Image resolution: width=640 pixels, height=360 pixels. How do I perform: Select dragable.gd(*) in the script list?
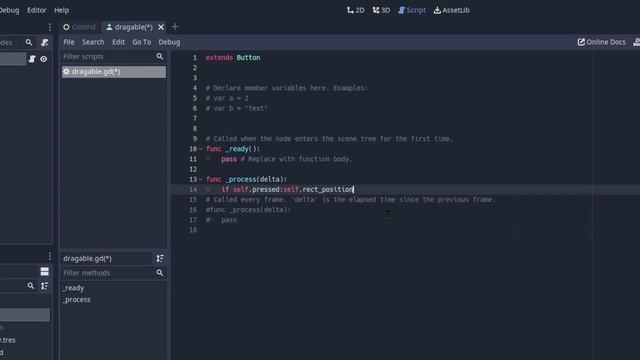click(x=114, y=72)
